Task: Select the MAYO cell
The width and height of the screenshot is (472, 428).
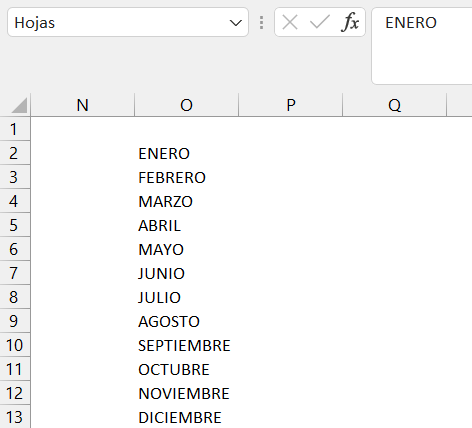Action: pos(187,249)
